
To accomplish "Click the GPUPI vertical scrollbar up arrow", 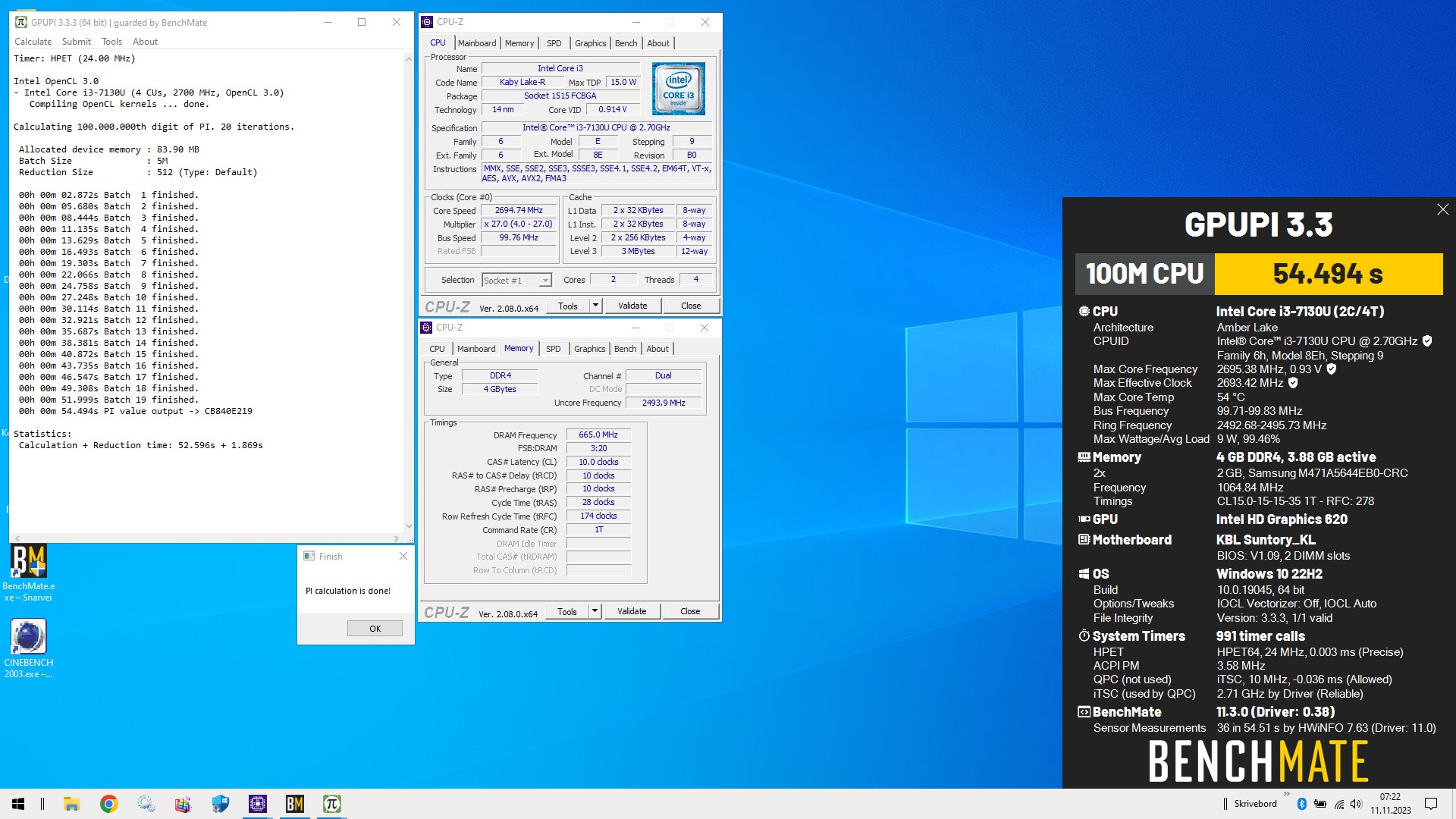I will (x=409, y=58).
